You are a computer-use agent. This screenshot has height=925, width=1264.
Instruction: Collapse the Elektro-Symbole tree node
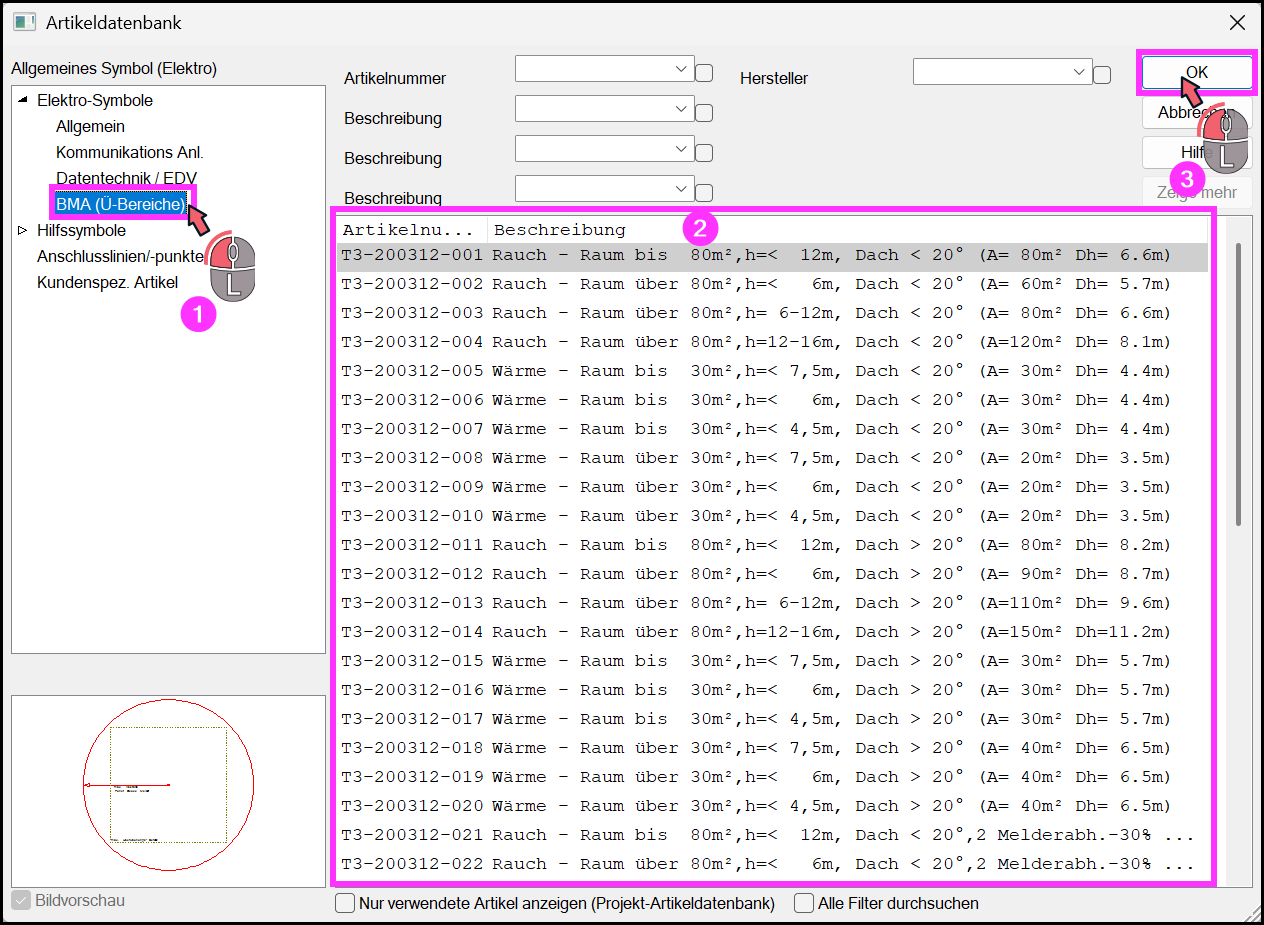23,100
